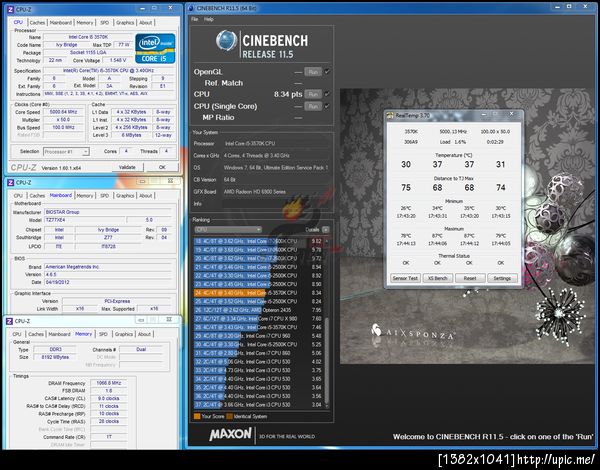Open Graphics tab in CPU-Z processor window
Image resolution: width=600 pixels, height=470 pixels.
click(x=125, y=23)
